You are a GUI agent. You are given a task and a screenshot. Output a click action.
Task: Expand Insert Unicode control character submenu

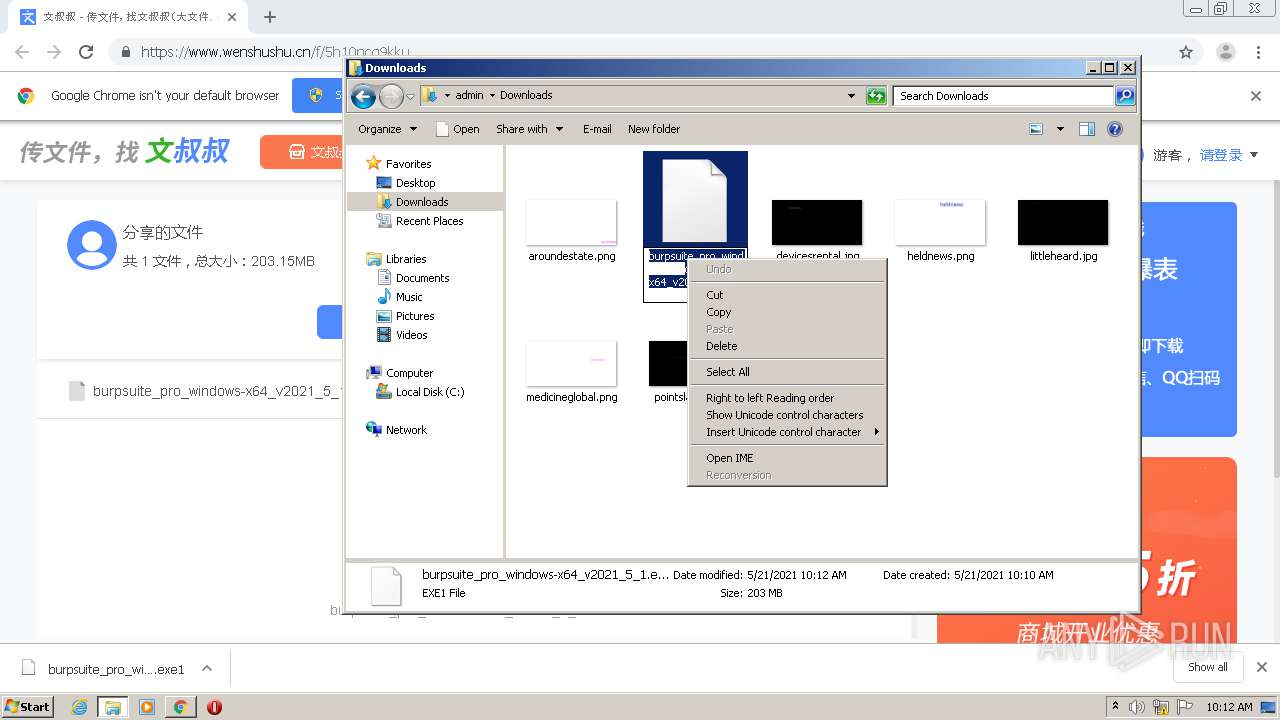(787, 432)
